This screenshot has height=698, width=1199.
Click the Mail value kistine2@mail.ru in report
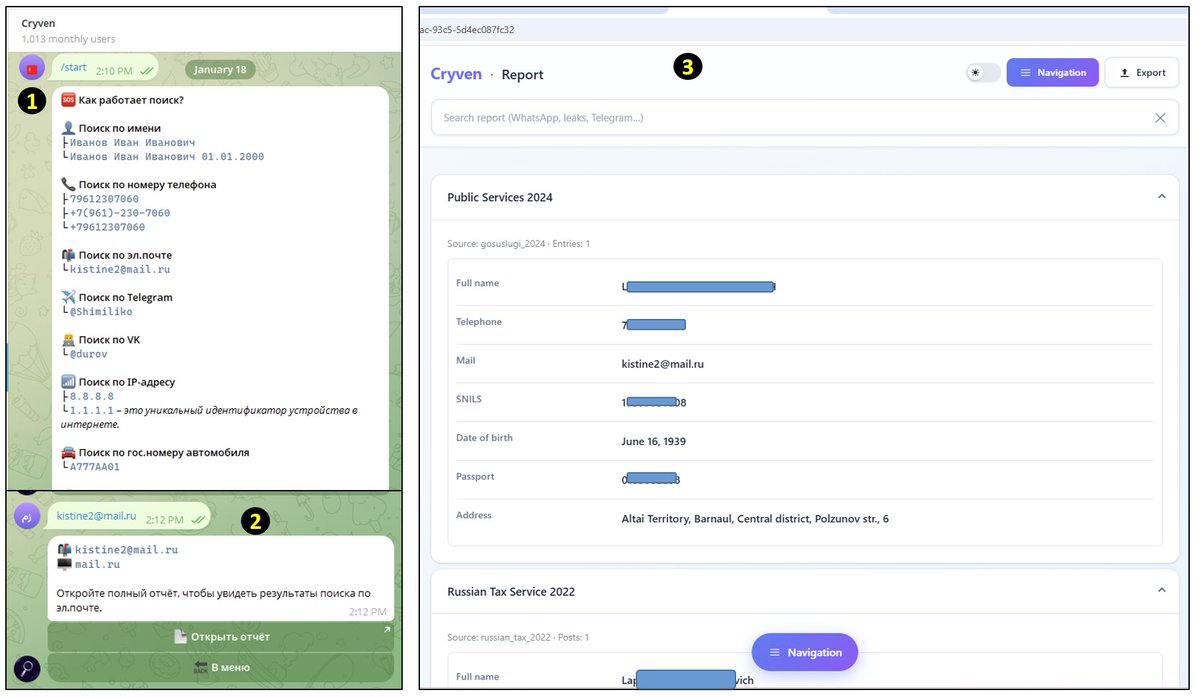tap(662, 364)
